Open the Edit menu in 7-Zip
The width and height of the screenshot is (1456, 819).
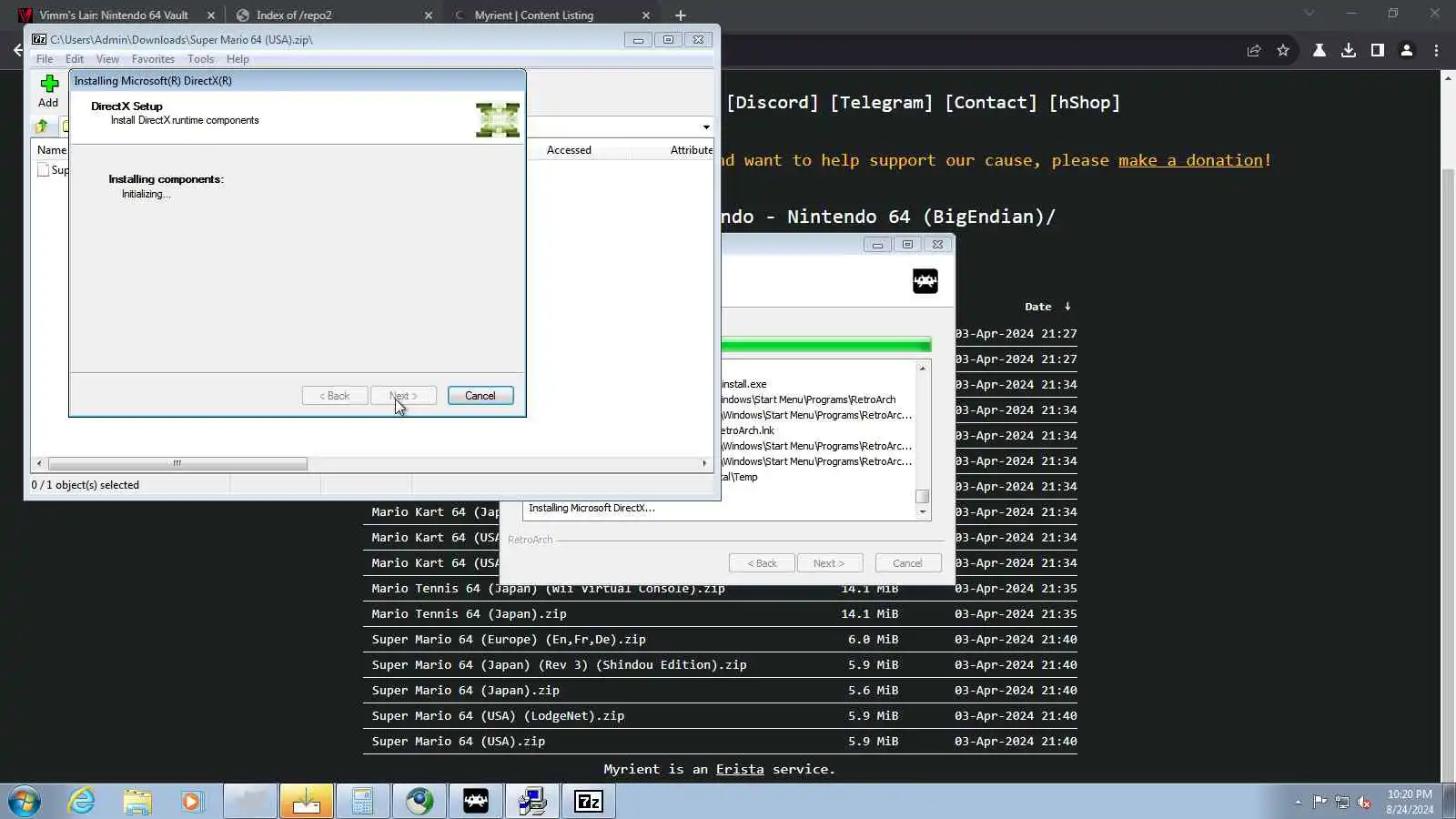[x=75, y=59]
